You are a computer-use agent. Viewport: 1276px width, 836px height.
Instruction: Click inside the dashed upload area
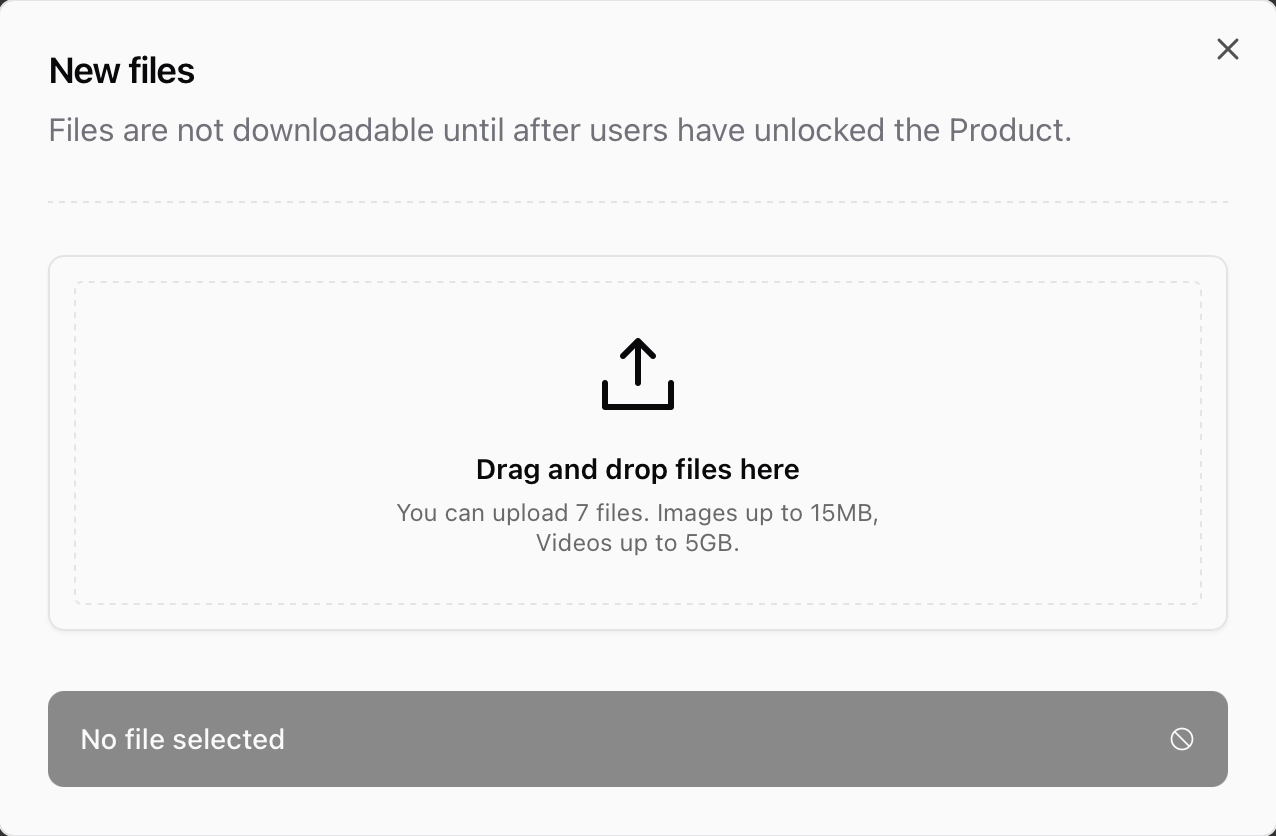pyautogui.click(x=637, y=443)
